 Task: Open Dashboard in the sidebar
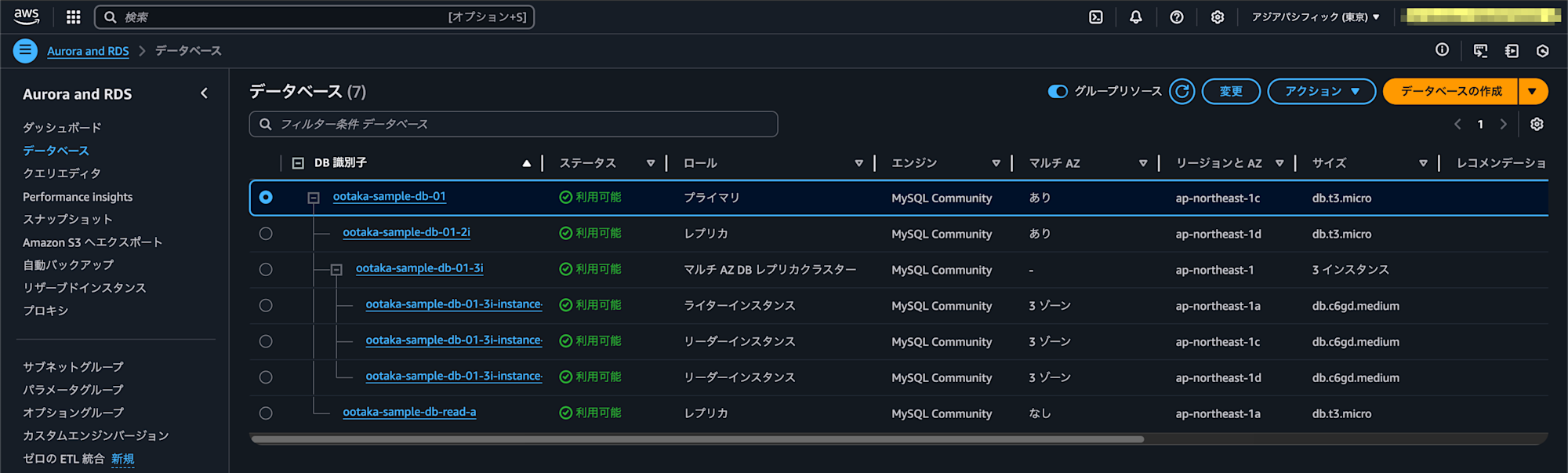[x=62, y=127]
